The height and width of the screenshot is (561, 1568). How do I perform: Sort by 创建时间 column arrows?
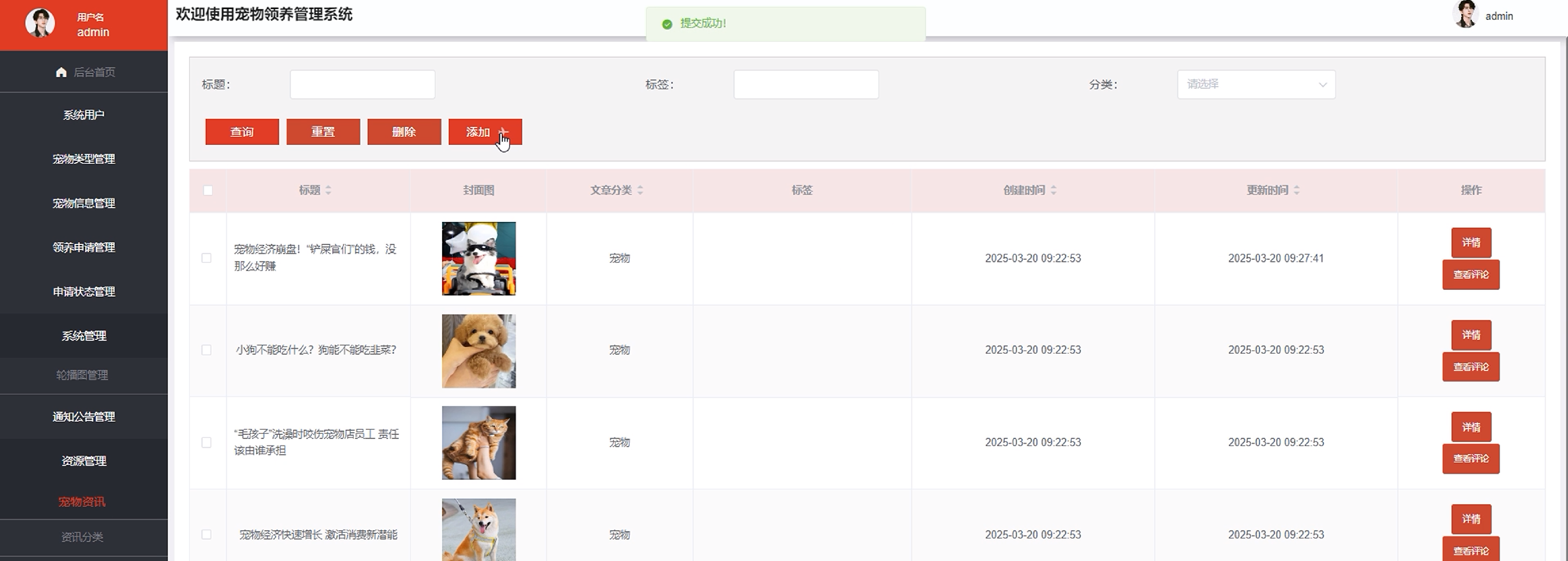tap(1053, 190)
